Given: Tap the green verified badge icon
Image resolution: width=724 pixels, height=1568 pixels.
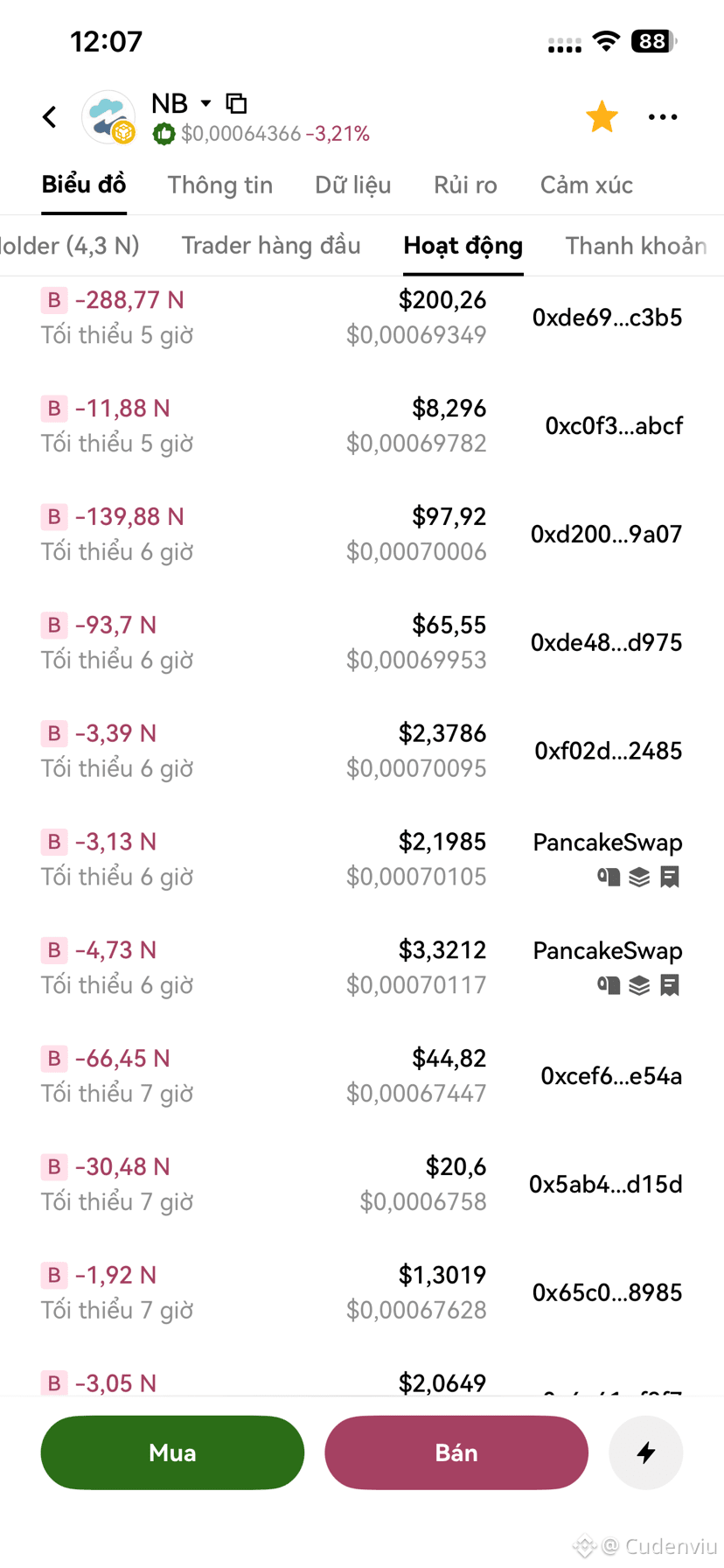Looking at the screenshot, I should tap(164, 134).
